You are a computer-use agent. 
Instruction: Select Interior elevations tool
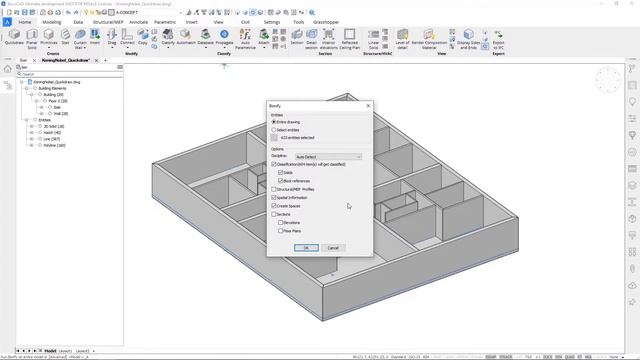click(x=329, y=39)
